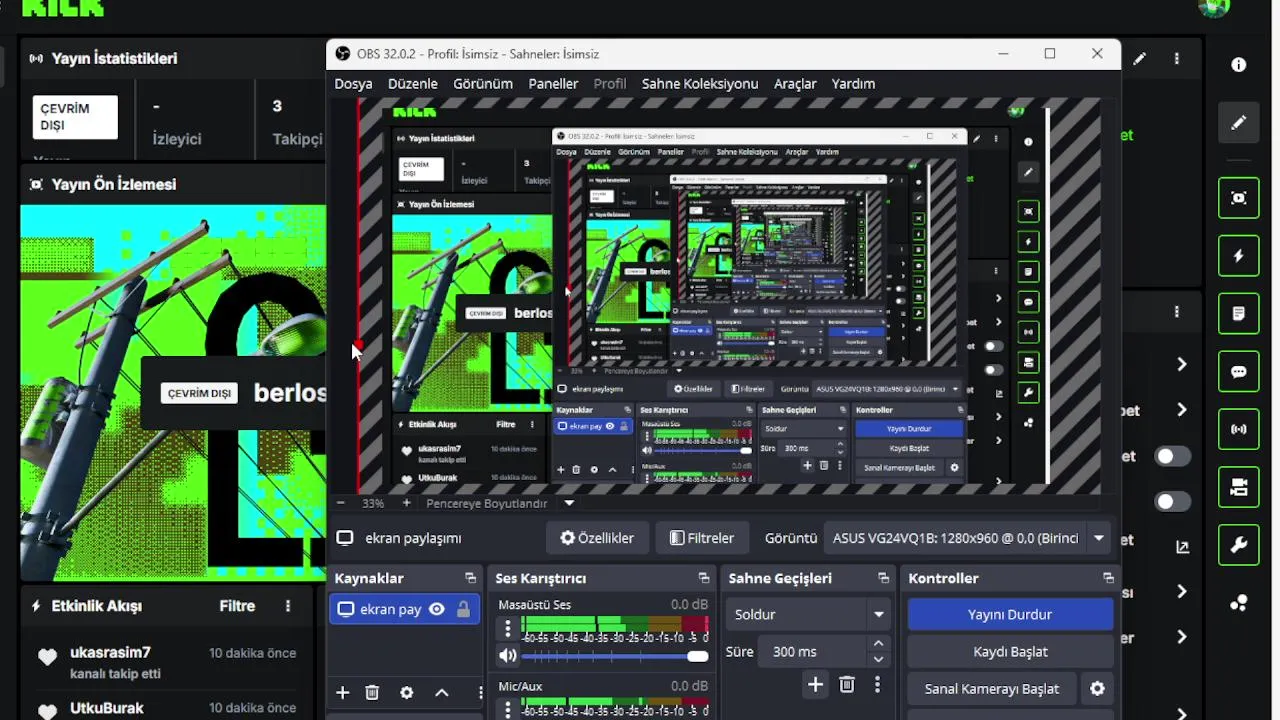Open the info icon in Kick sidebar
Viewport: 1280px width, 720px height.
tap(1239, 65)
